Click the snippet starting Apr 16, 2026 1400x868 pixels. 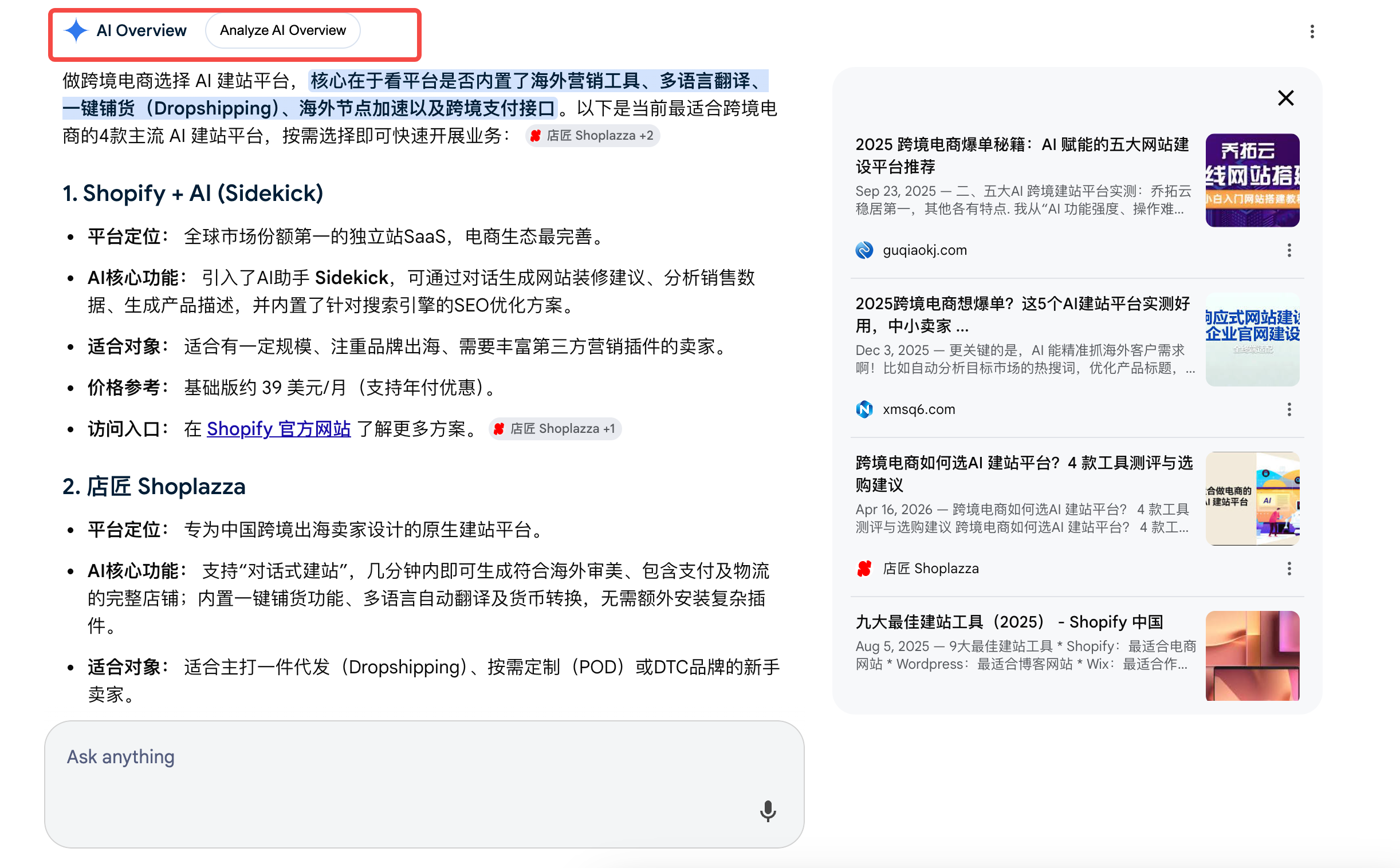click(1021, 518)
